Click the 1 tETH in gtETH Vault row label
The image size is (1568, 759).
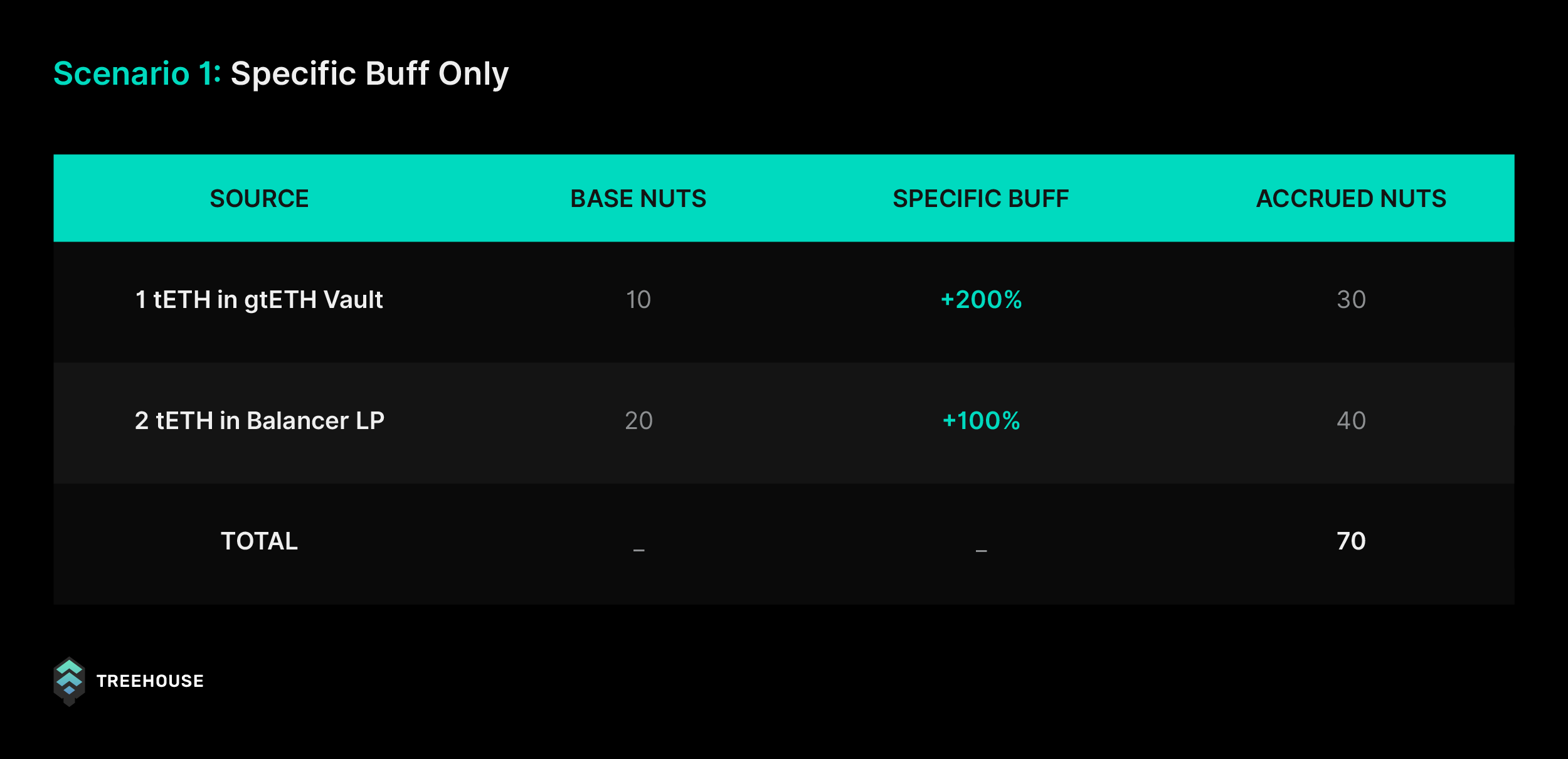(259, 300)
